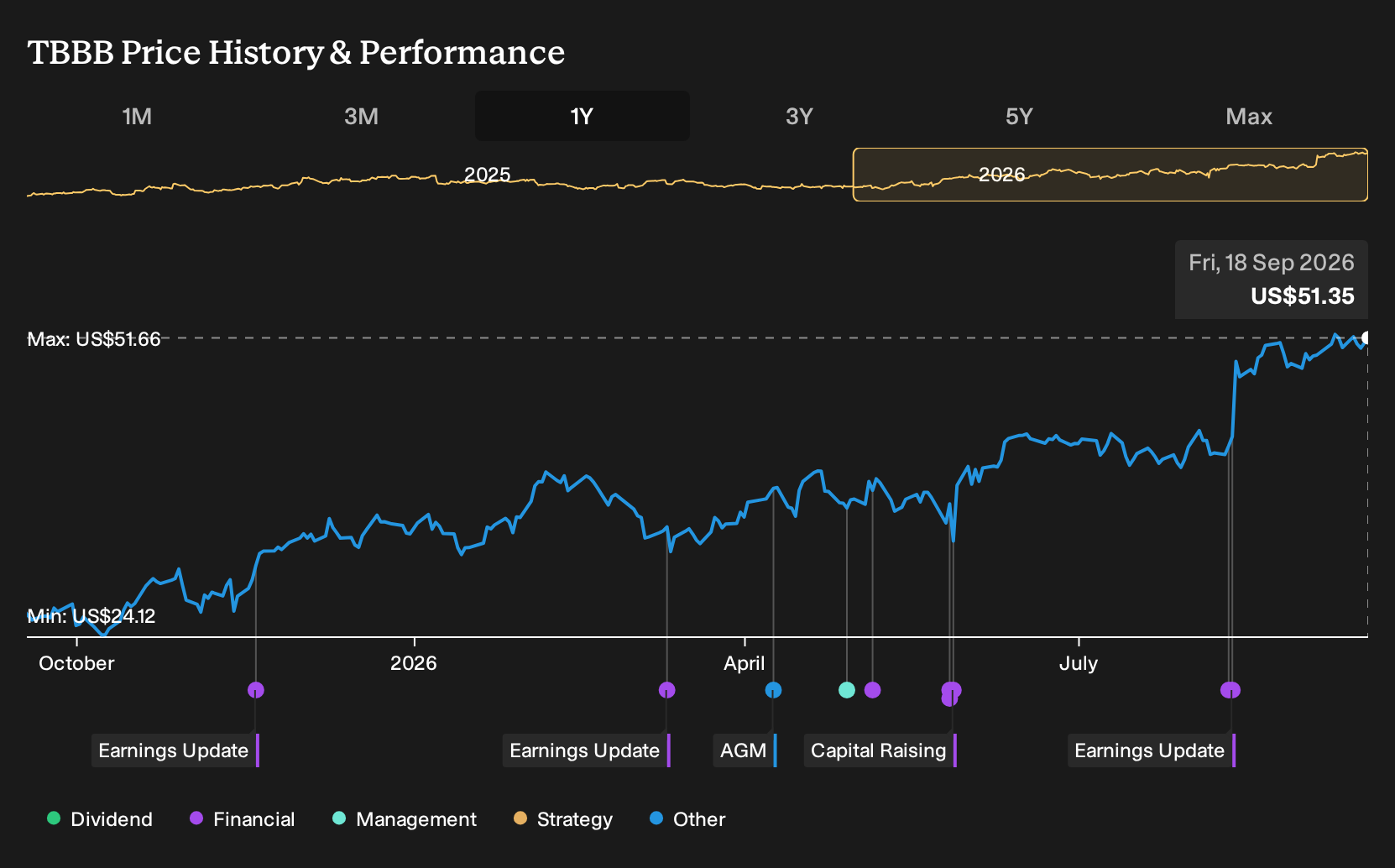This screenshot has height=868, width=1395.
Task: Click the US$51.35 tooltip price
Action: [1303, 296]
